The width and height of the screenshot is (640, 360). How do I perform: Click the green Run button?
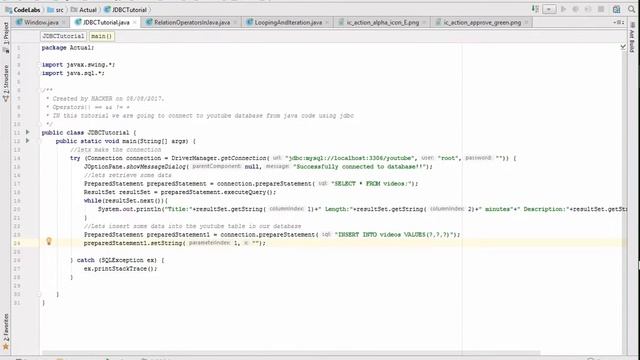(x=563, y=9)
